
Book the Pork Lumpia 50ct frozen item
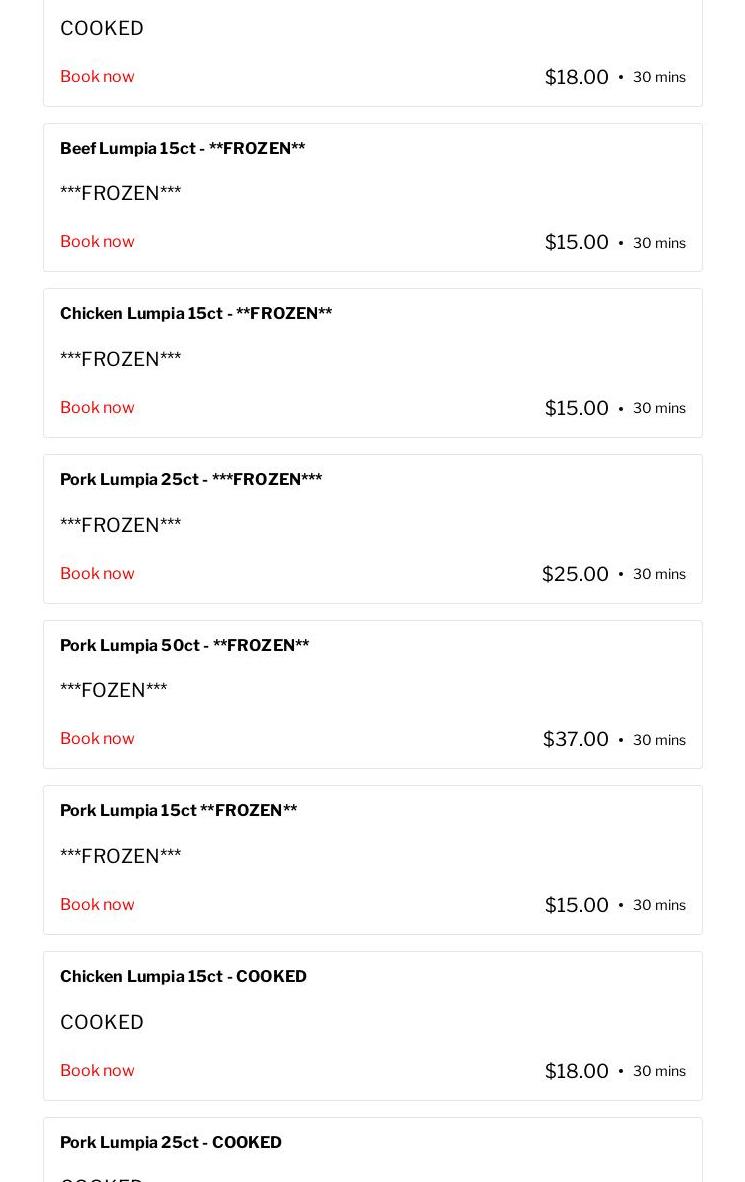(x=97, y=739)
